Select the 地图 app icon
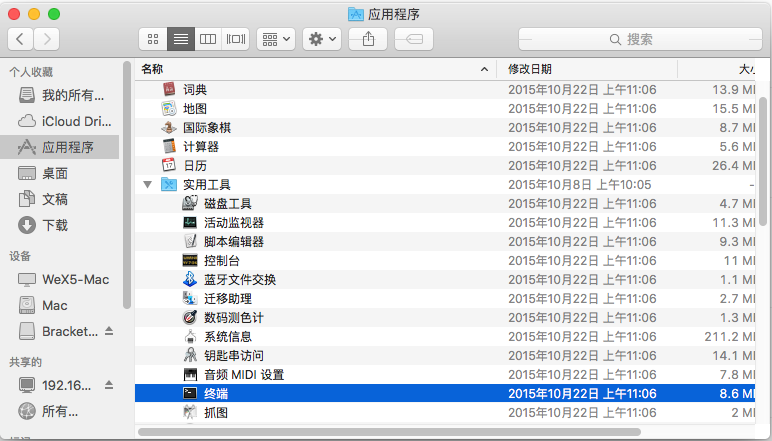 [x=169, y=108]
